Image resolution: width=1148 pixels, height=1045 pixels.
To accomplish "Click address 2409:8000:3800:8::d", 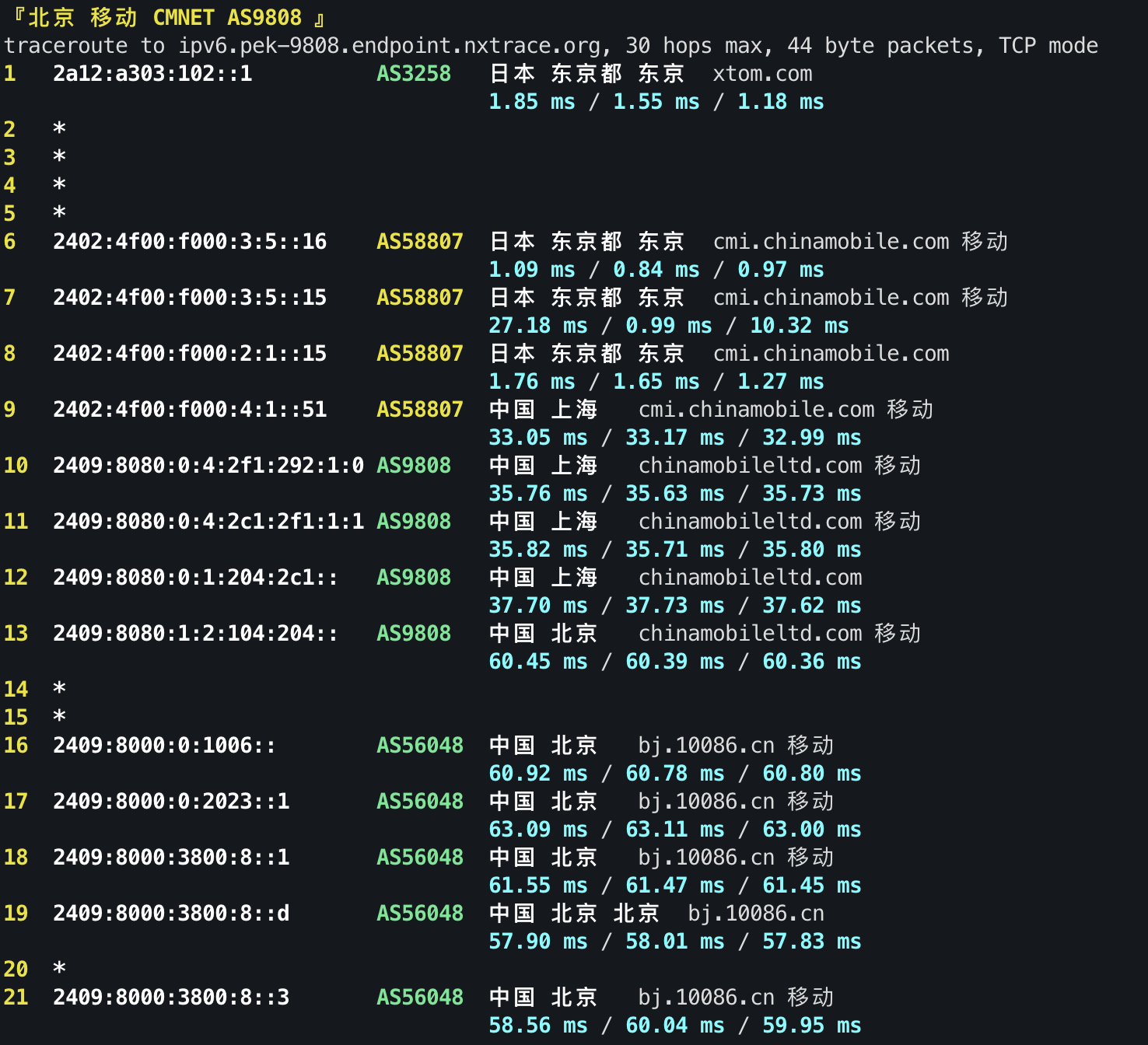I will point(171,914).
